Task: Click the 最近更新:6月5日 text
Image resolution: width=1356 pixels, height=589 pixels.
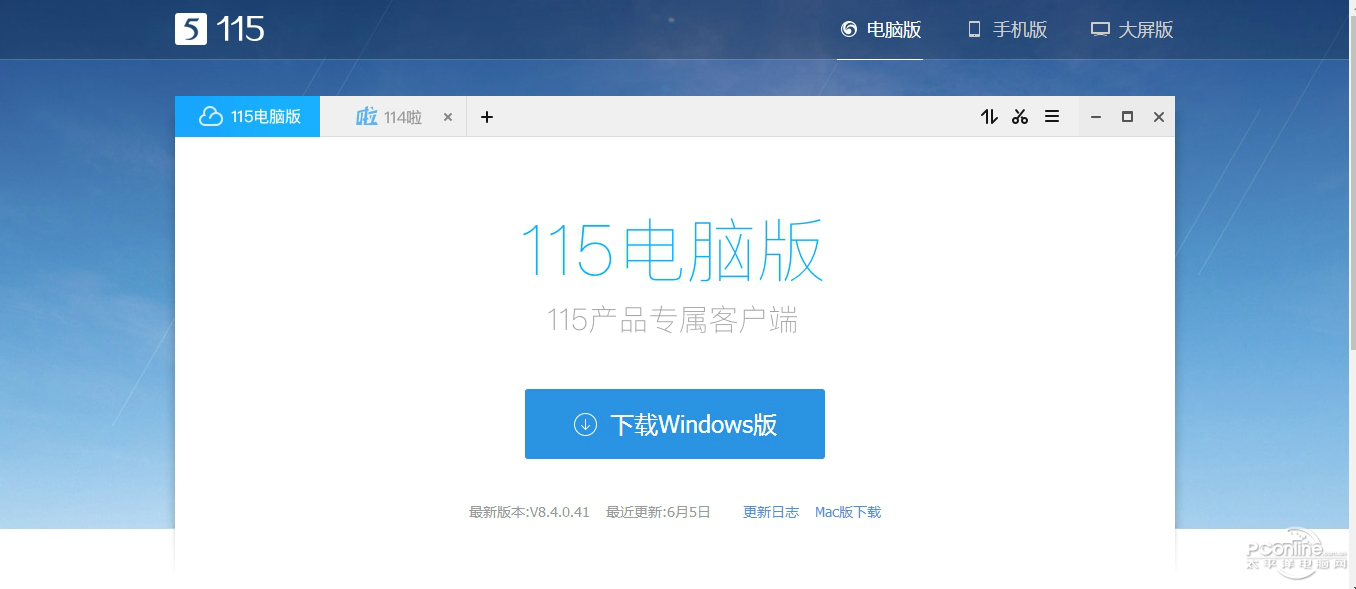Action: coord(658,512)
